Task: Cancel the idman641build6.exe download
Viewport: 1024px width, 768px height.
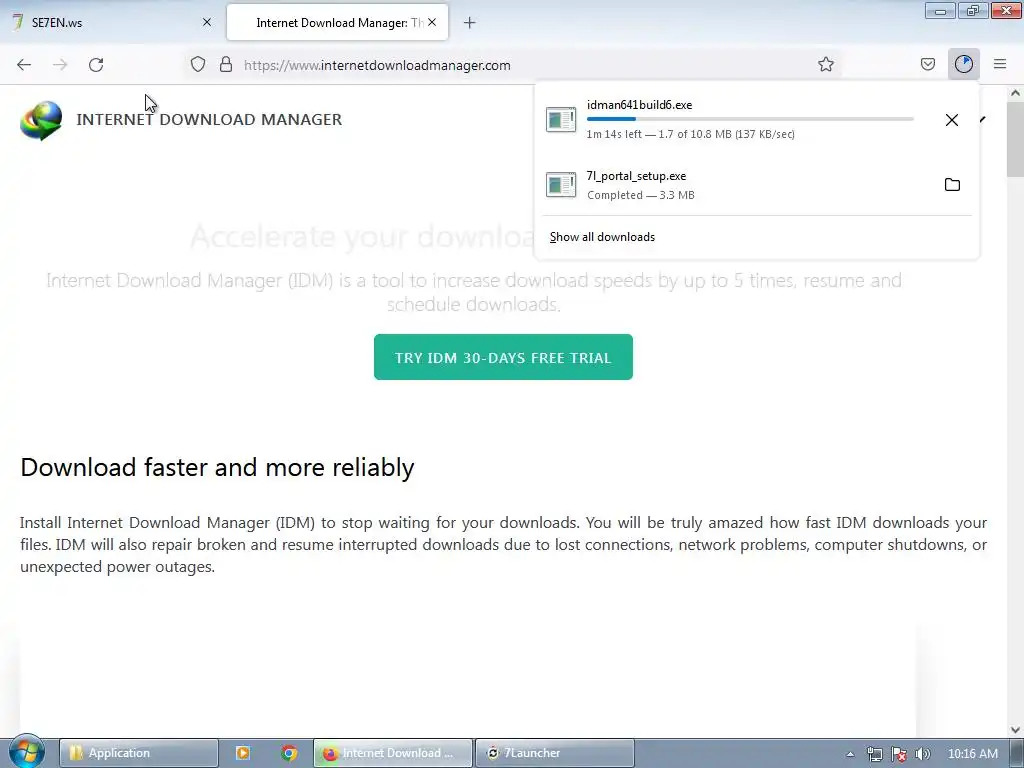Action: [x=952, y=120]
